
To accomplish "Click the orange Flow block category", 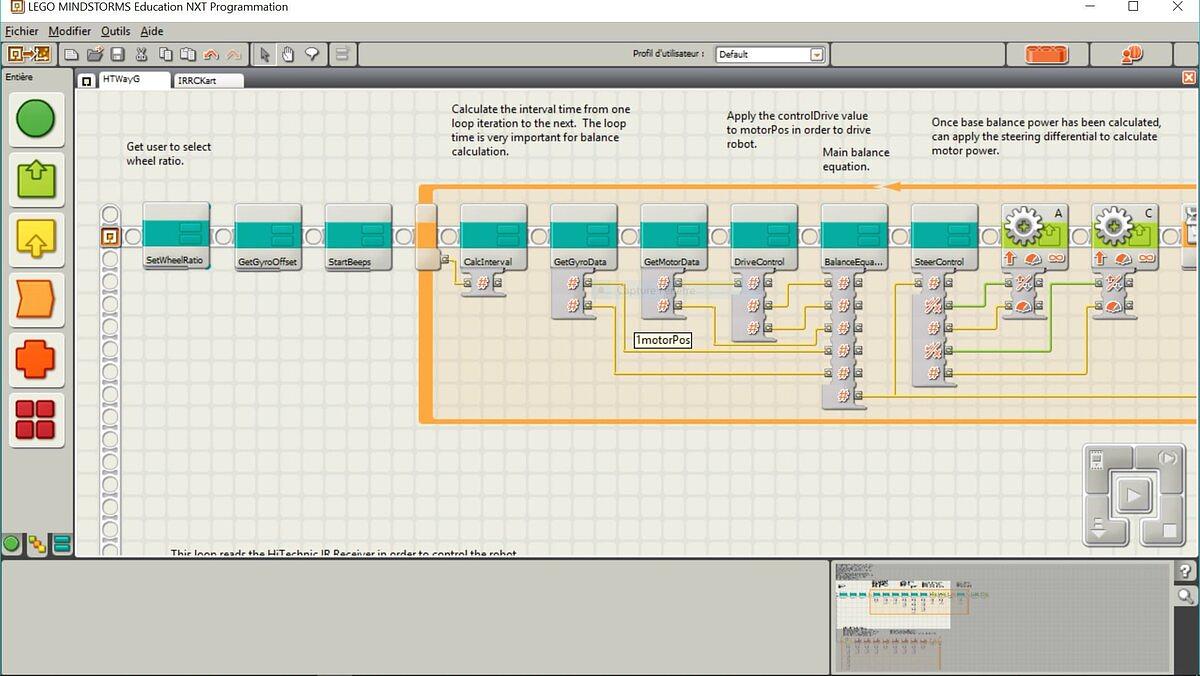I will [36, 299].
